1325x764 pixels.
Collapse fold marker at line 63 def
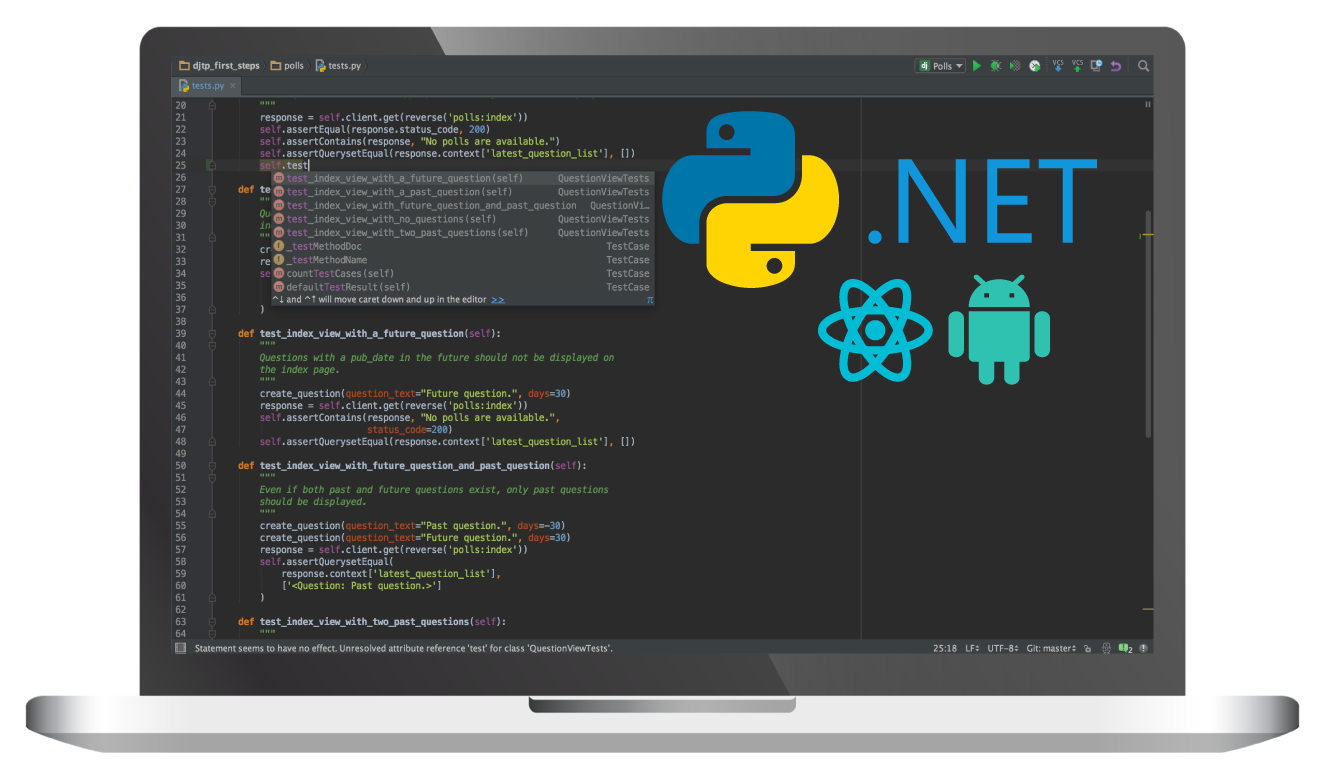point(211,622)
